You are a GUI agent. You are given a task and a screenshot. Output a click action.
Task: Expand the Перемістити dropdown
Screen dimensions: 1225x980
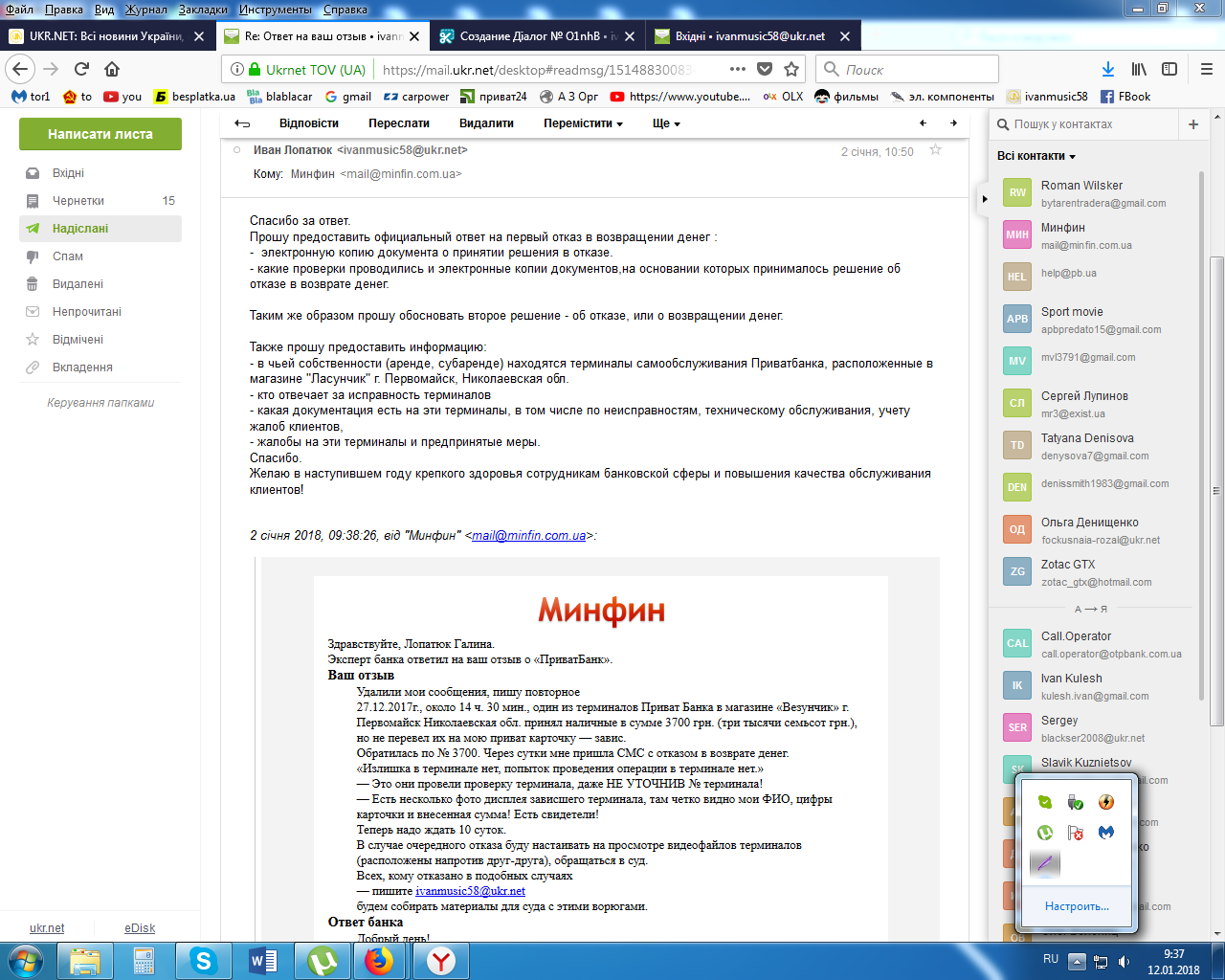click(x=583, y=123)
